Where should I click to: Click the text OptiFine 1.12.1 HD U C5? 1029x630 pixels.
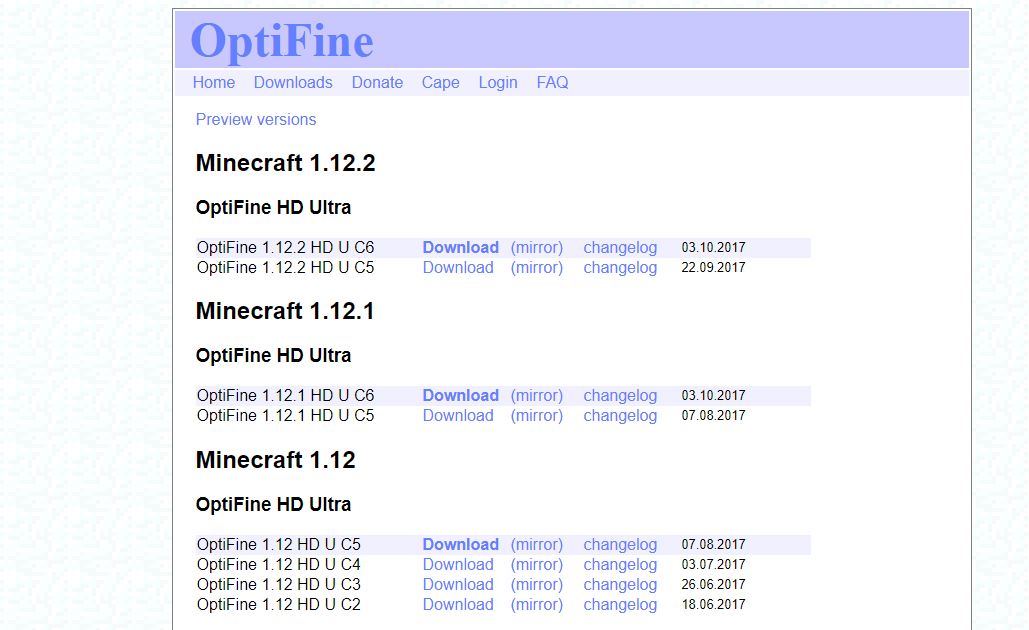pos(285,415)
